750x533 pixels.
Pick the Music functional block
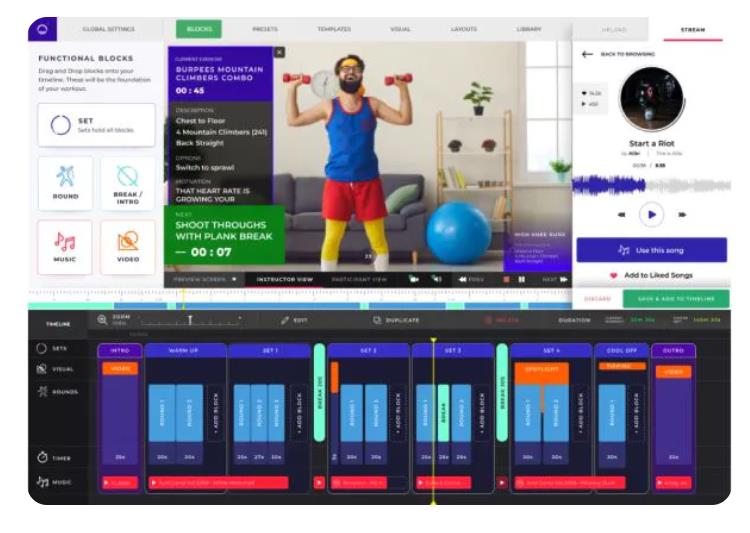[x=66, y=247]
